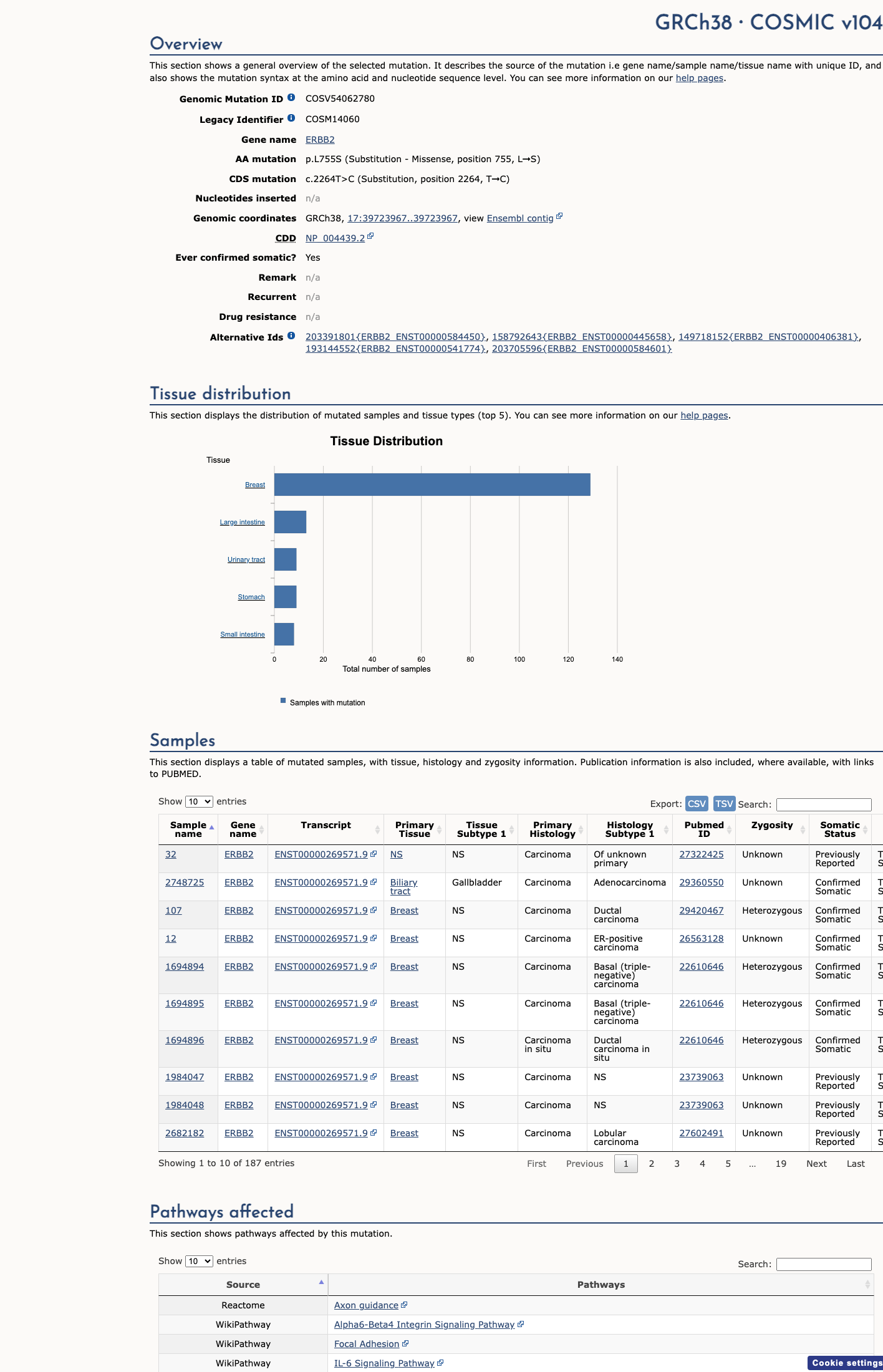The image size is (883, 1372).
Task: Click Next in samples pagination
Action: 816,1164
